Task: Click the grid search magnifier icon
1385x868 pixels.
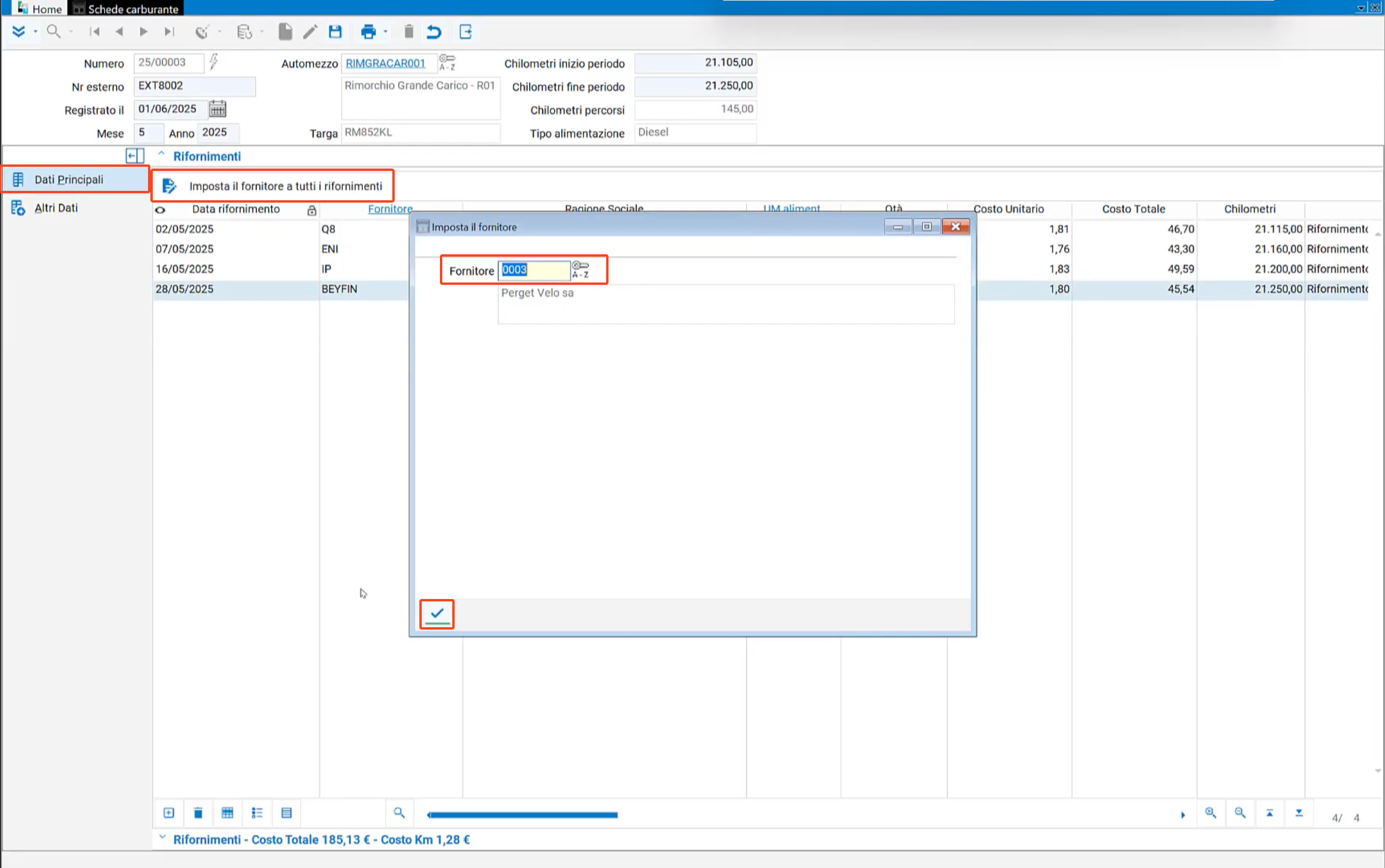Action: pos(399,813)
